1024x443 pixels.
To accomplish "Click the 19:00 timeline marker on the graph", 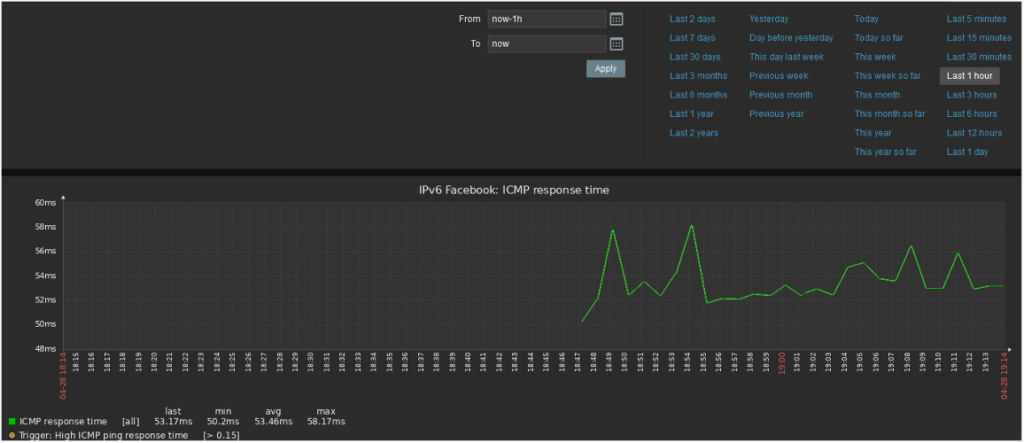I will (784, 361).
